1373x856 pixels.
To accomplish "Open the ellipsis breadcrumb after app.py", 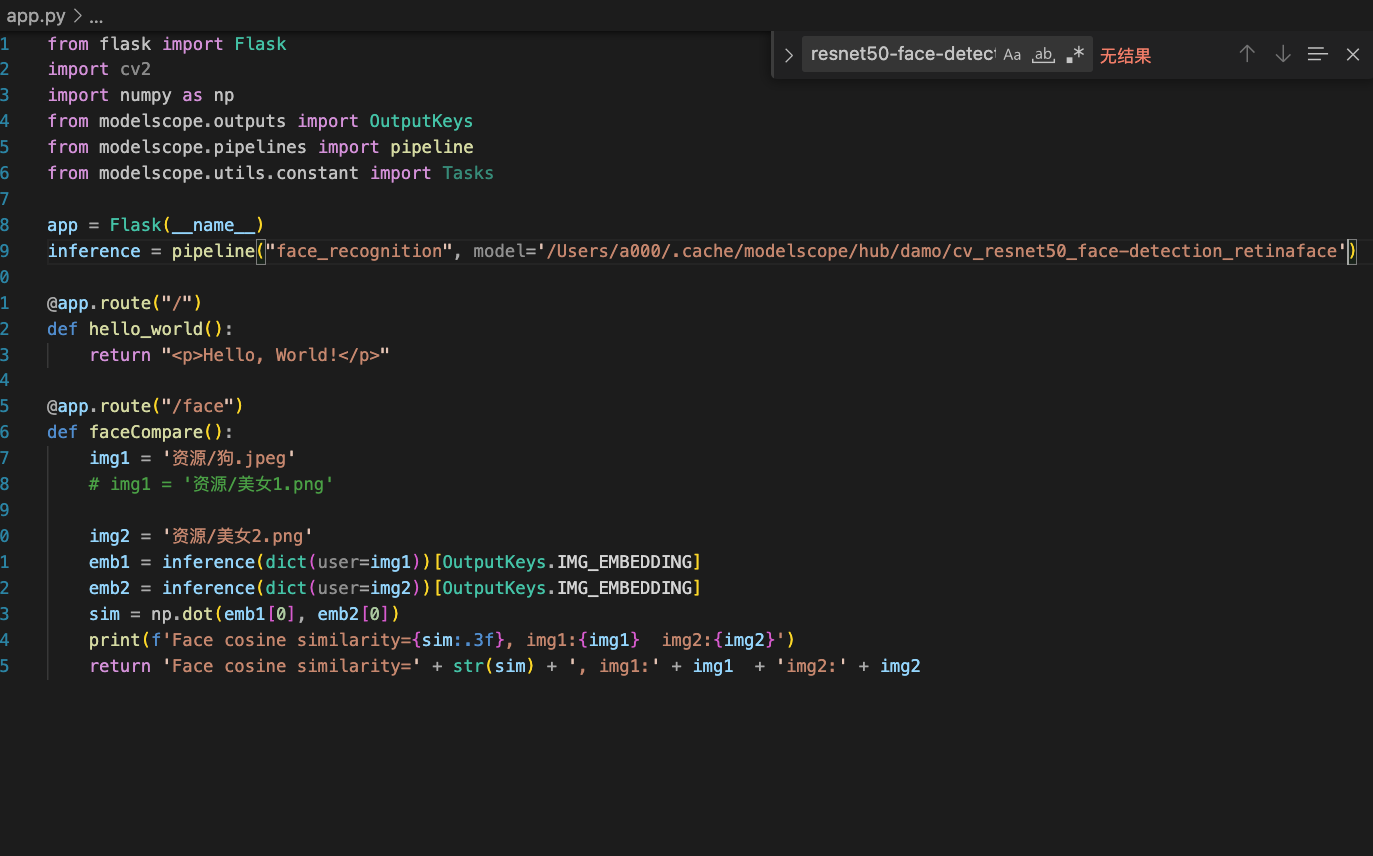I will point(96,18).
